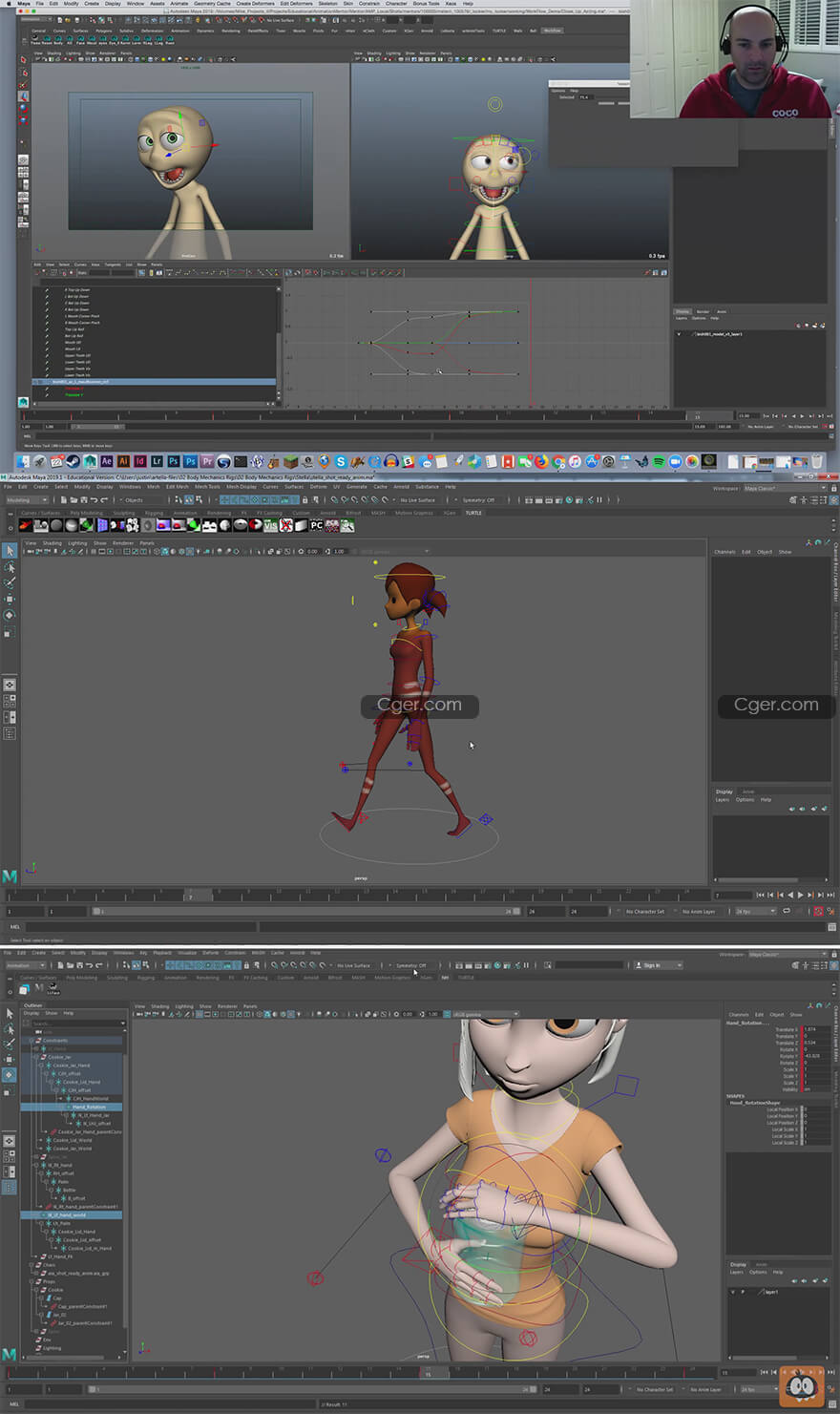Image resolution: width=840 pixels, height=1414 pixels.
Task: Open Mesh Tools menu in middle Maya window
Action: (x=207, y=487)
